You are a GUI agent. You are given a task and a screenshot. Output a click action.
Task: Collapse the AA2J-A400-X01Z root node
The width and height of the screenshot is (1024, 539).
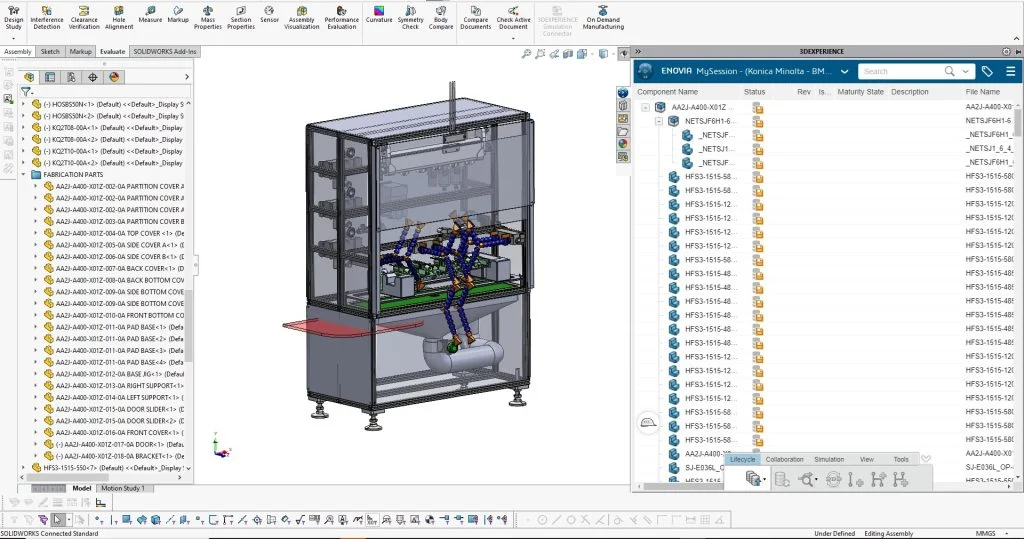(x=645, y=107)
